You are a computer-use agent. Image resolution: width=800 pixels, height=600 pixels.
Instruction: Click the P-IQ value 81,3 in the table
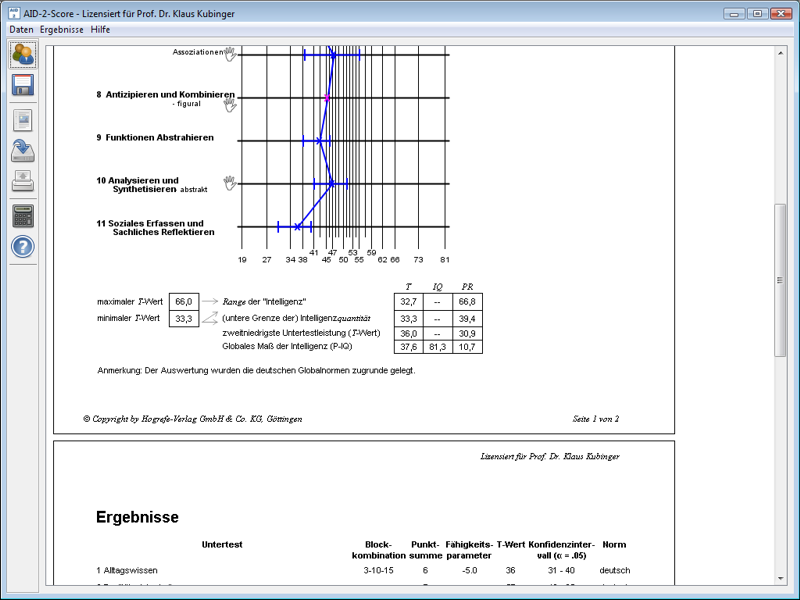(x=438, y=347)
